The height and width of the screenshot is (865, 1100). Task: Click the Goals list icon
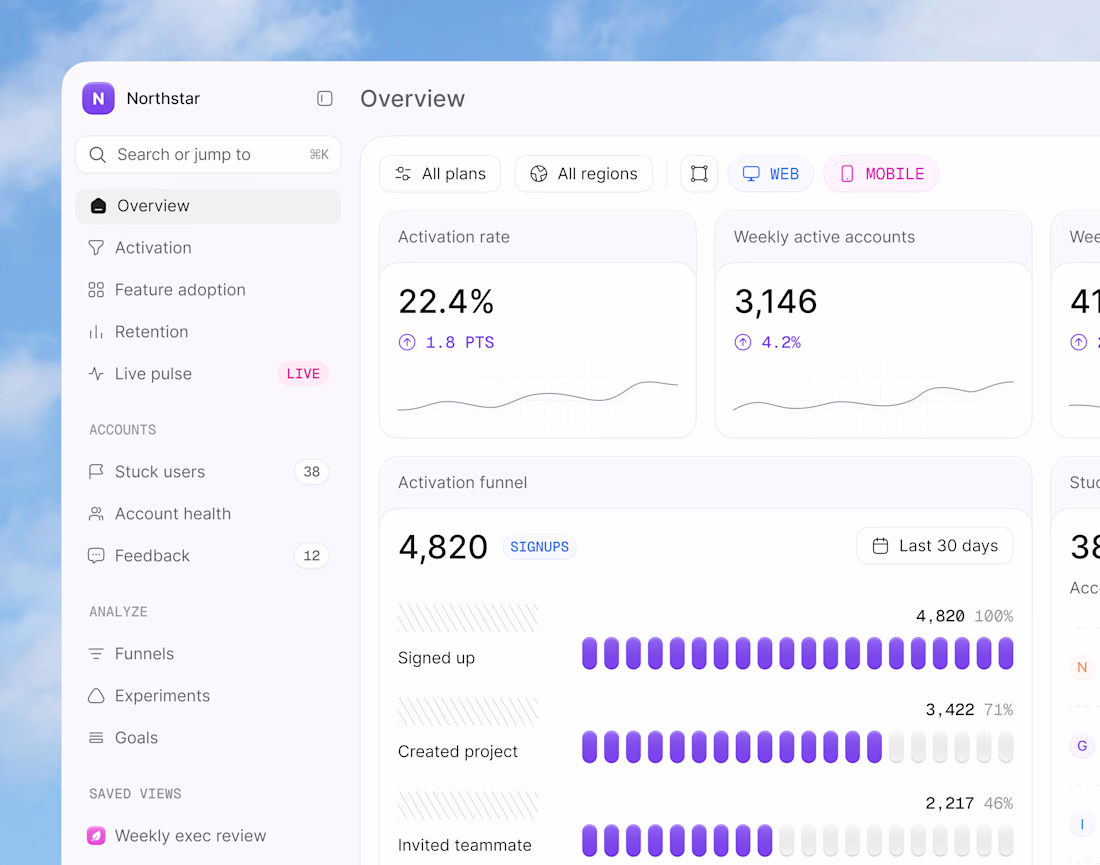coord(96,738)
